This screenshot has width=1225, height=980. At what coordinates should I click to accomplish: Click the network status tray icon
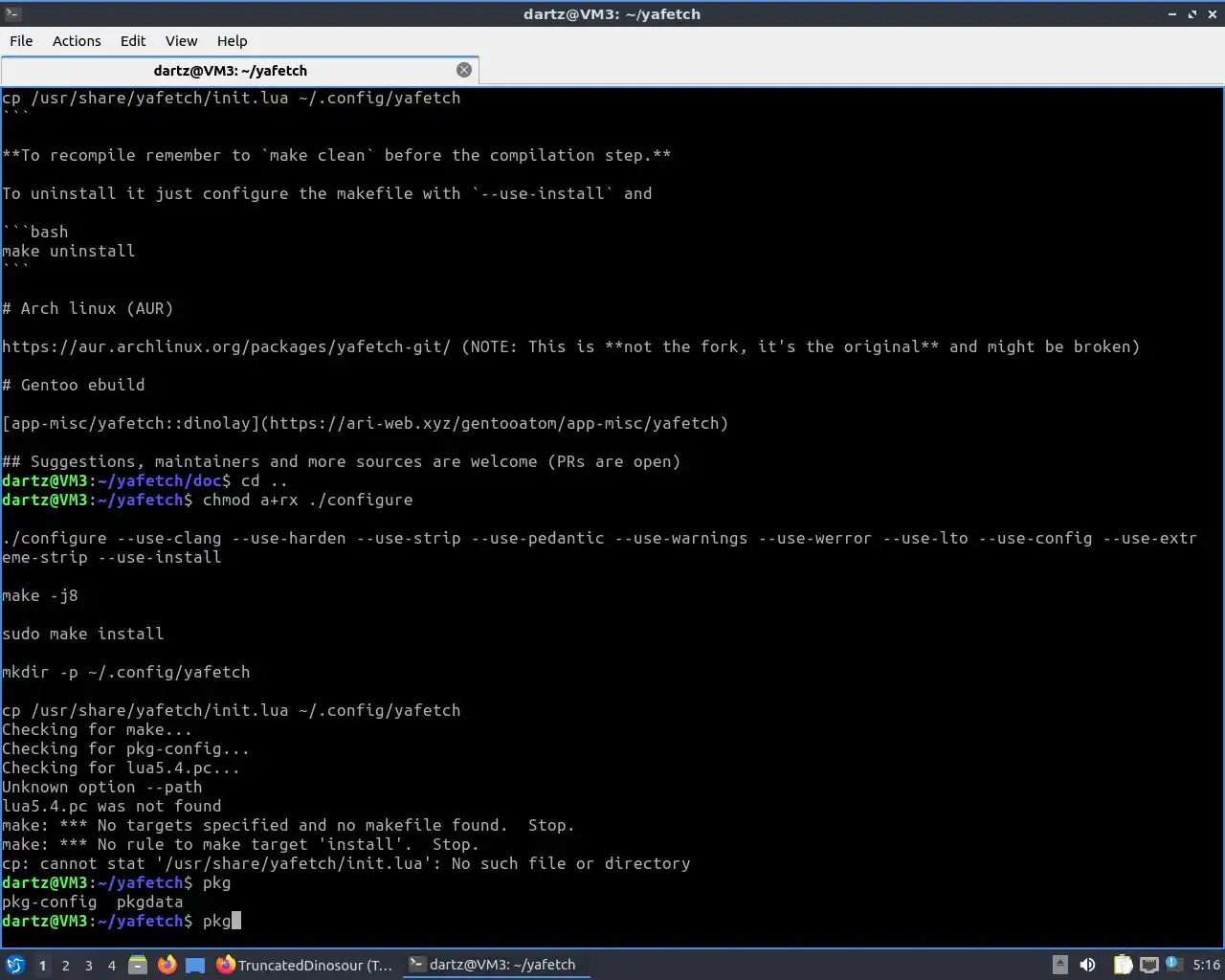tap(1149, 965)
